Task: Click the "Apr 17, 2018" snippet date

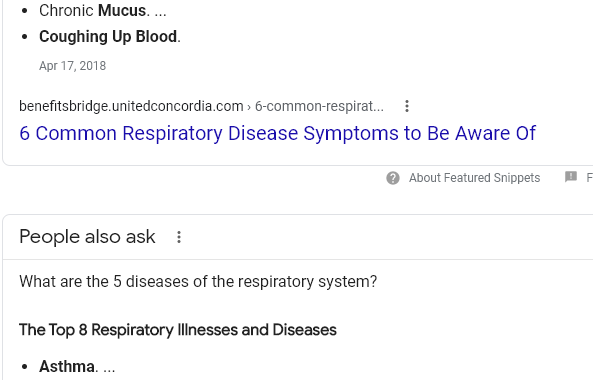Action: (73, 66)
